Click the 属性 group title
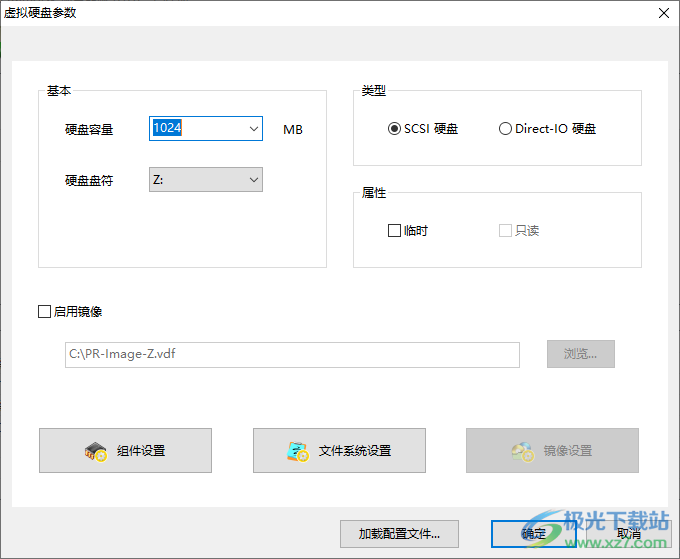Screen dimensions: 680x559 pyautogui.click(x=373, y=193)
